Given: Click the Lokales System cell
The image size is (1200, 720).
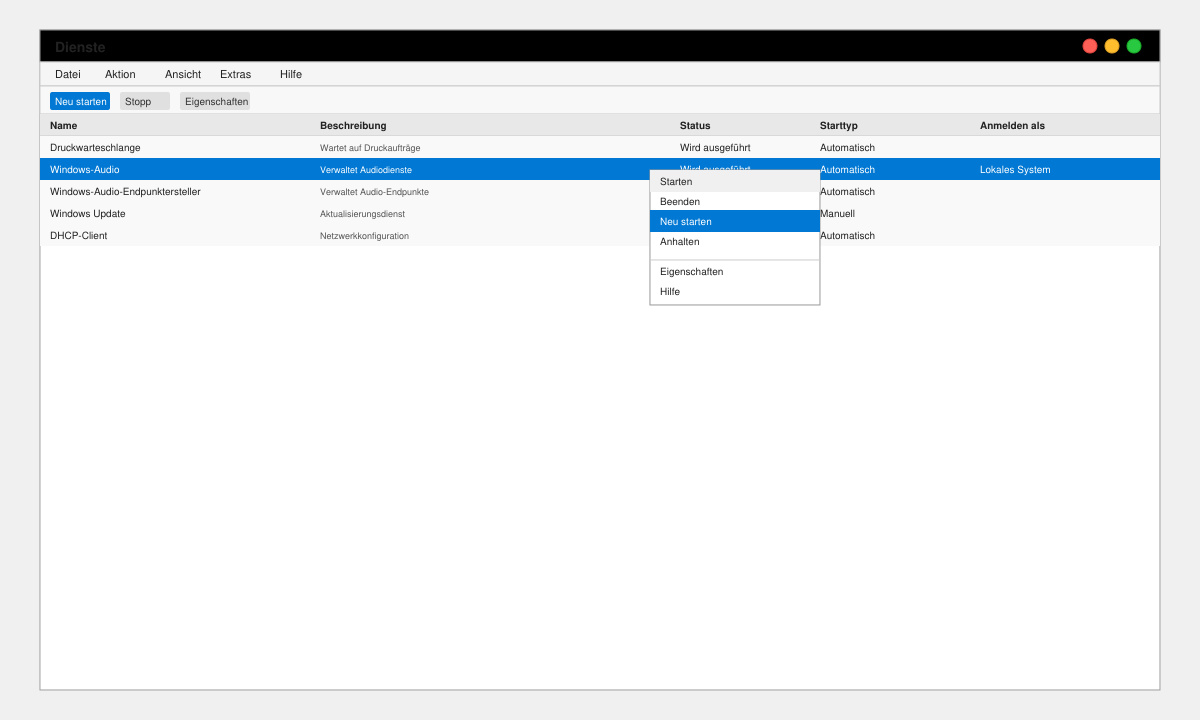Looking at the screenshot, I should (x=1015, y=169).
